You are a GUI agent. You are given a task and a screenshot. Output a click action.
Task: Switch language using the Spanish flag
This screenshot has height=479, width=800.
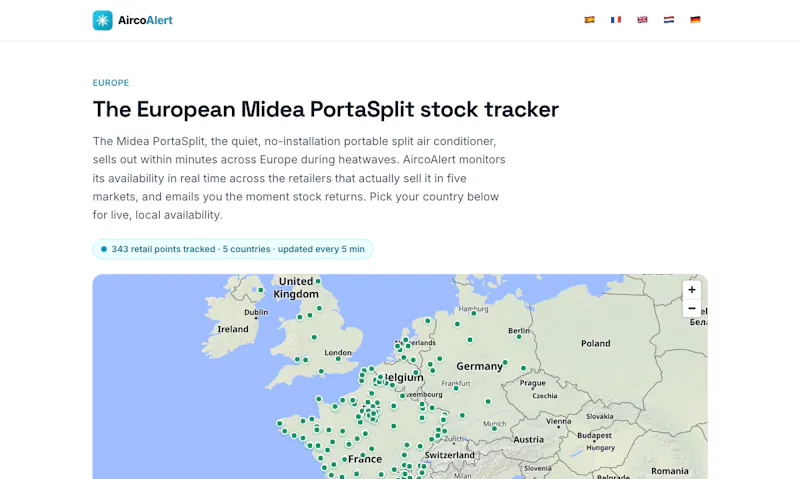[589, 20]
